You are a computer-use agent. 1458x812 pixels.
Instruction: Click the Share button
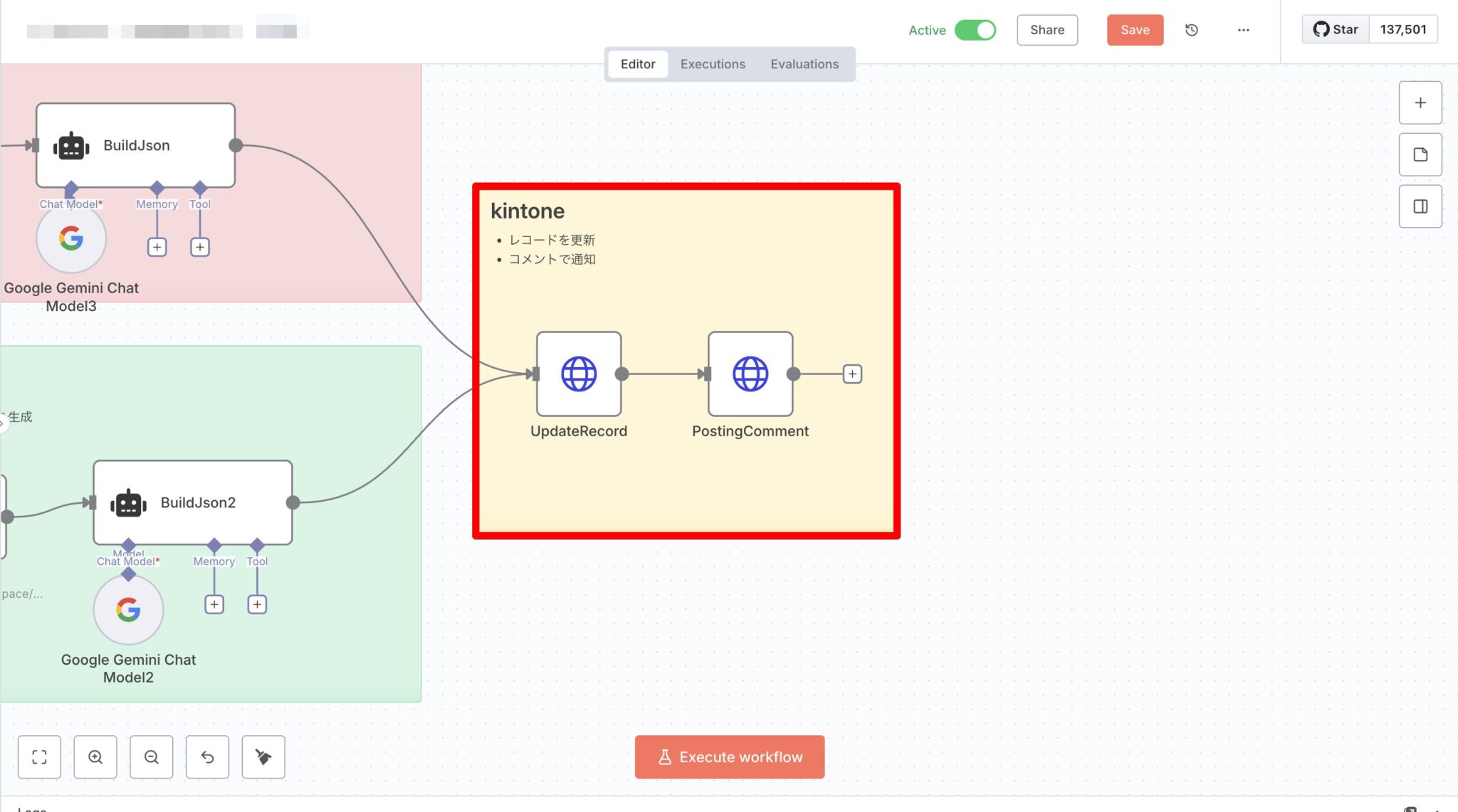(x=1047, y=30)
